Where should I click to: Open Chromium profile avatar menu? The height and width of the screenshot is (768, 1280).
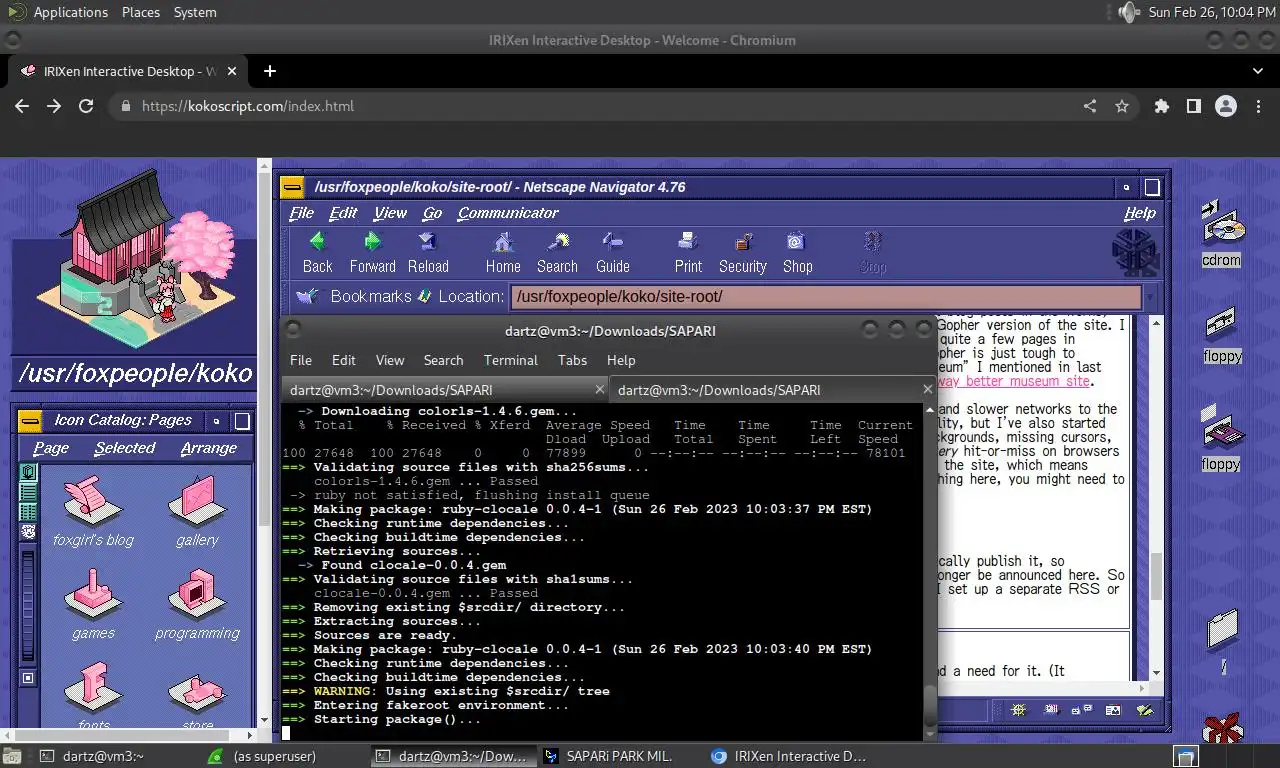pyautogui.click(x=1225, y=106)
